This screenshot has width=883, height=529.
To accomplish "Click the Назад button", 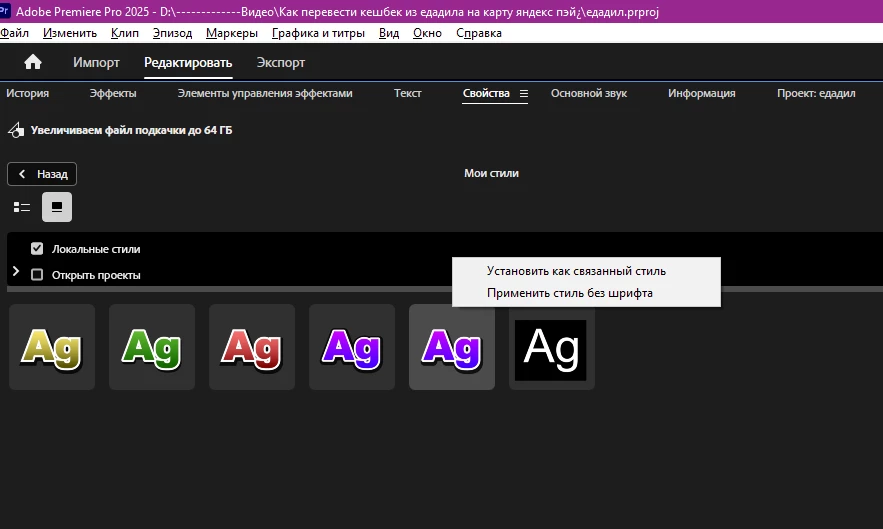I will point(42,174).
